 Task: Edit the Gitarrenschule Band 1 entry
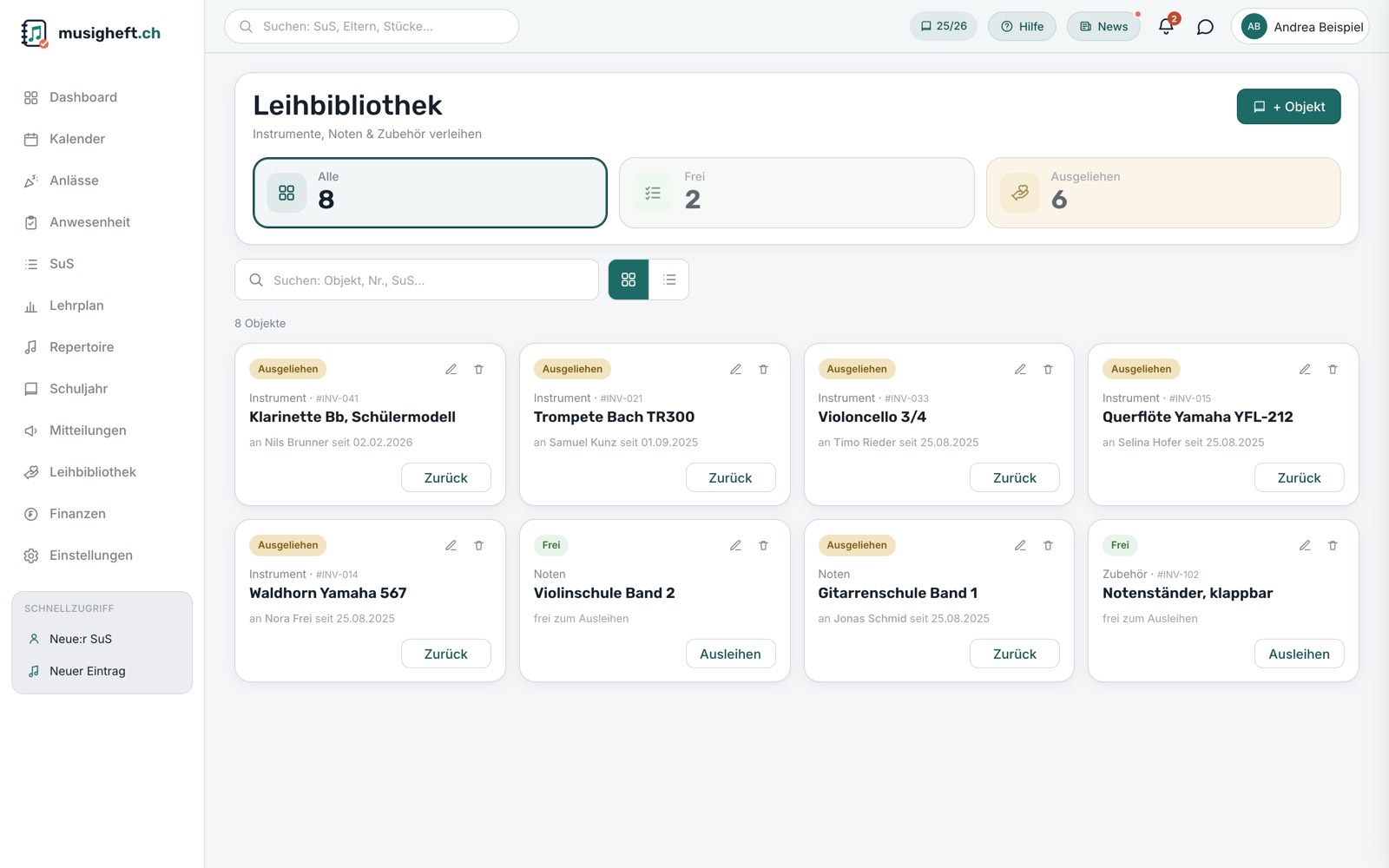click(1020, 545)
